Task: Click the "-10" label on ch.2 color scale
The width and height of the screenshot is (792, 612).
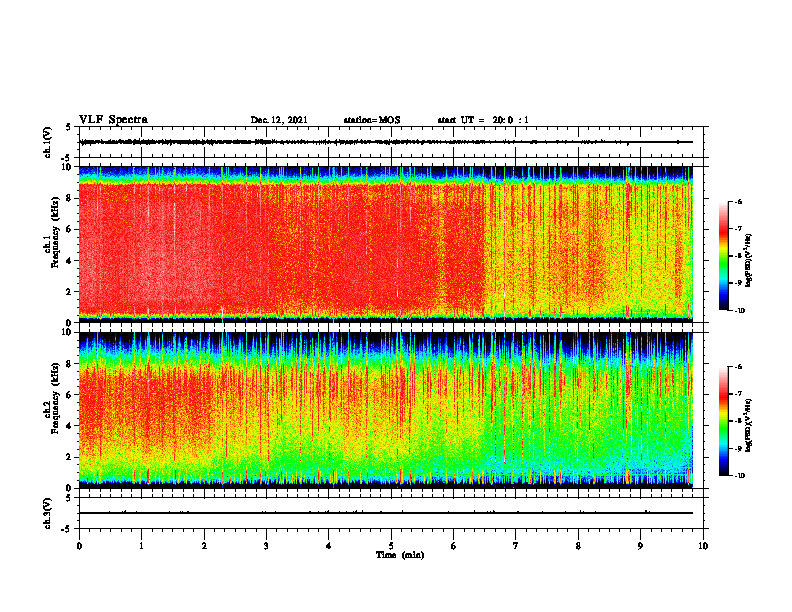Action: [739, 476]
